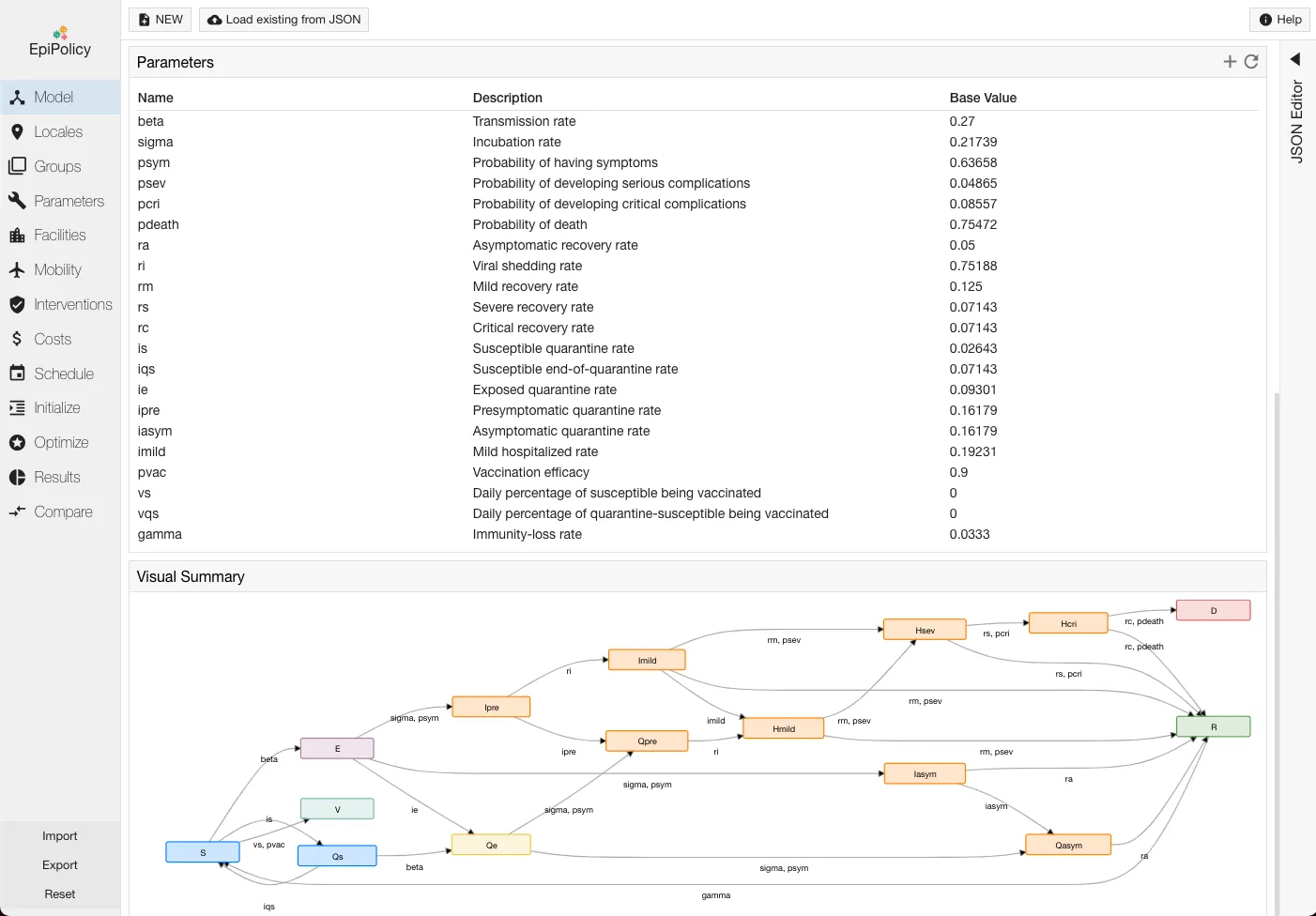Viewport: 1316px width, 916px height.
Task: Select the Locales pin icon
Action: 19,131
